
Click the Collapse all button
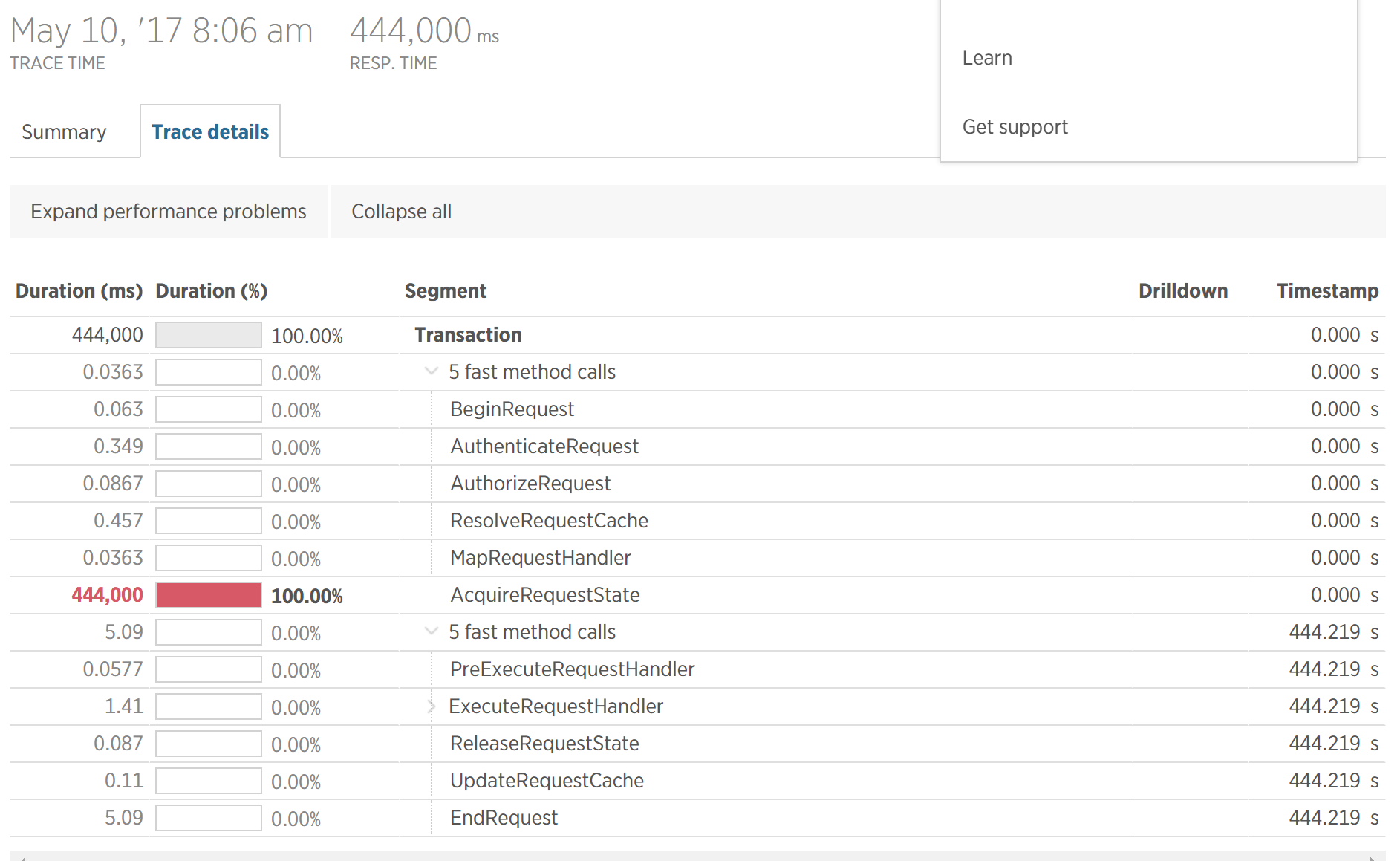coord(401,212)
